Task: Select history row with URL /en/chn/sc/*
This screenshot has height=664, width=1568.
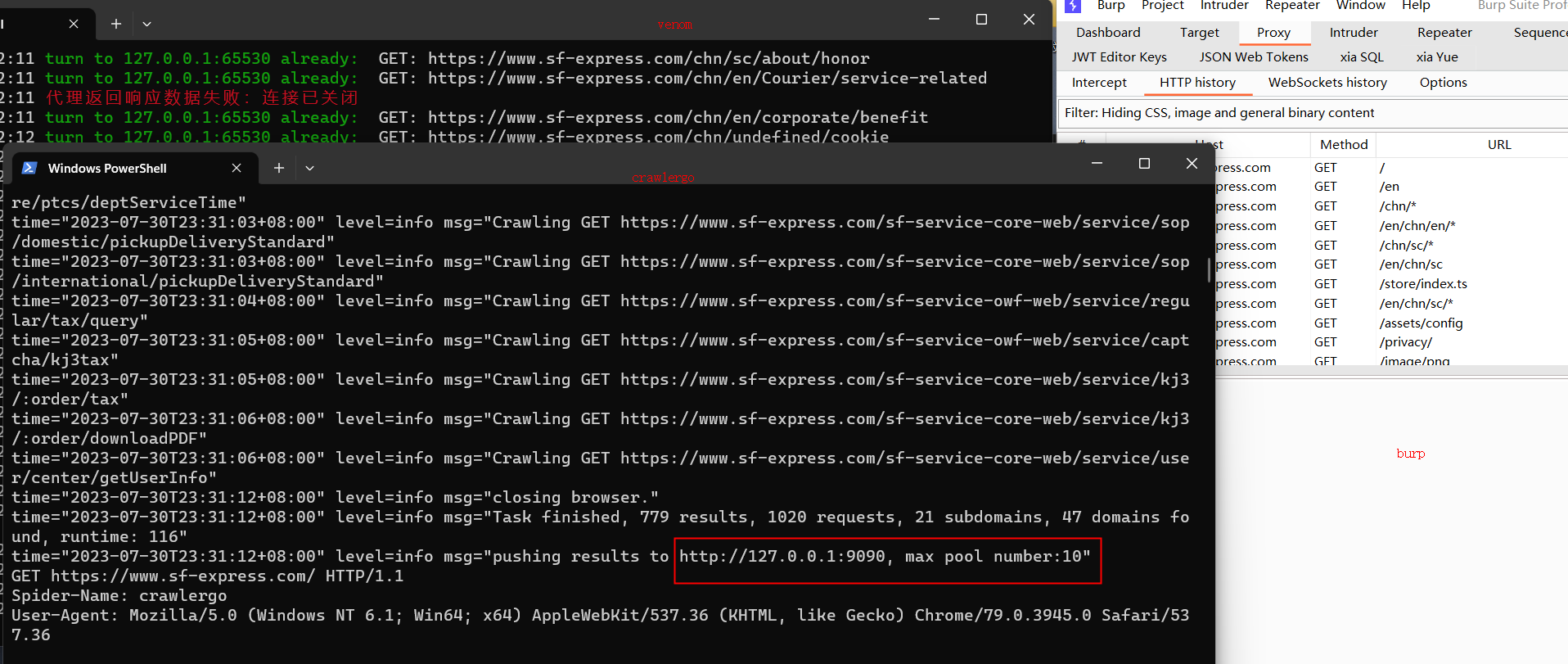Action: click(1391, 304)
